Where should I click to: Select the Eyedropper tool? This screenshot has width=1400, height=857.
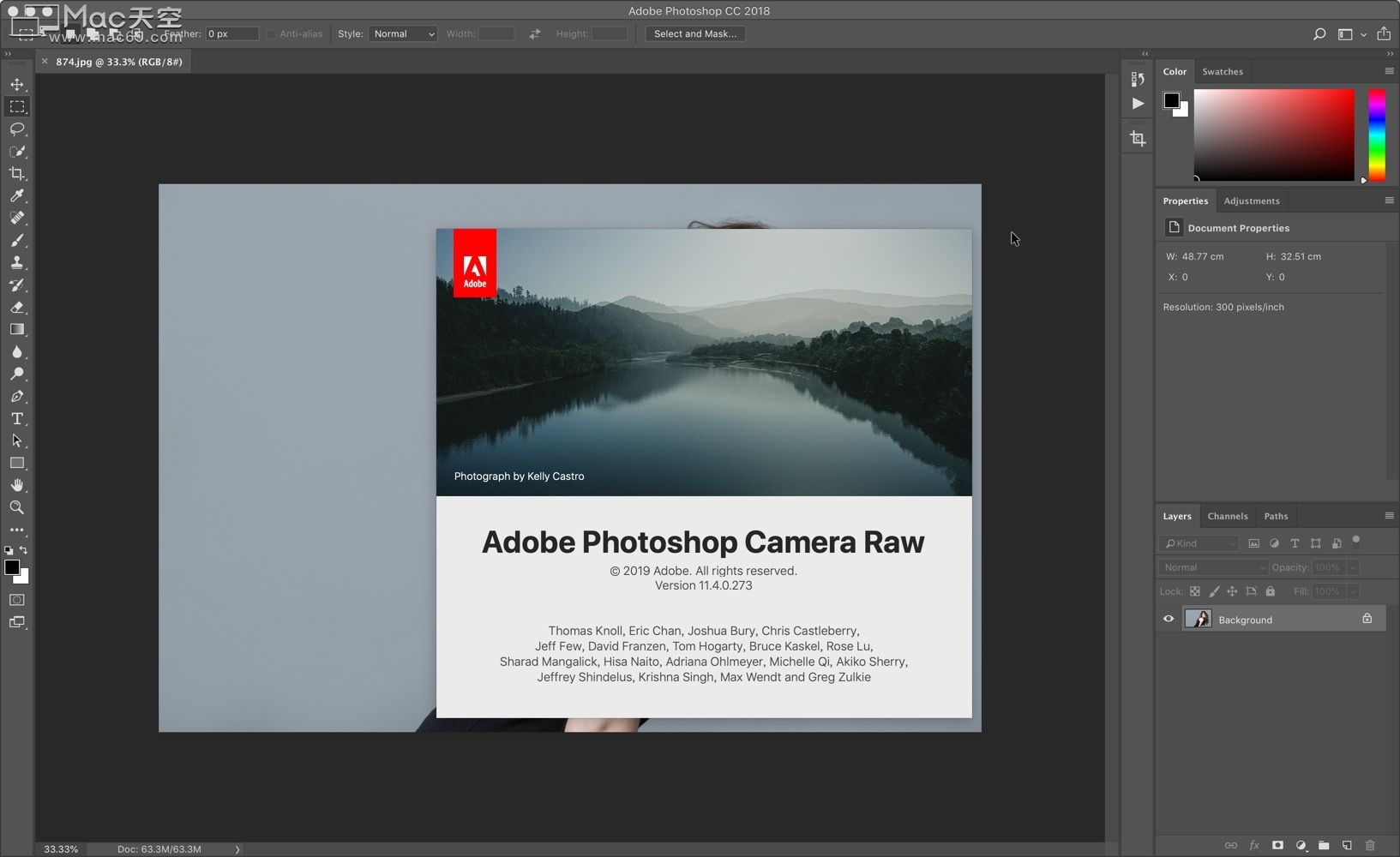(x=17, y=195)
